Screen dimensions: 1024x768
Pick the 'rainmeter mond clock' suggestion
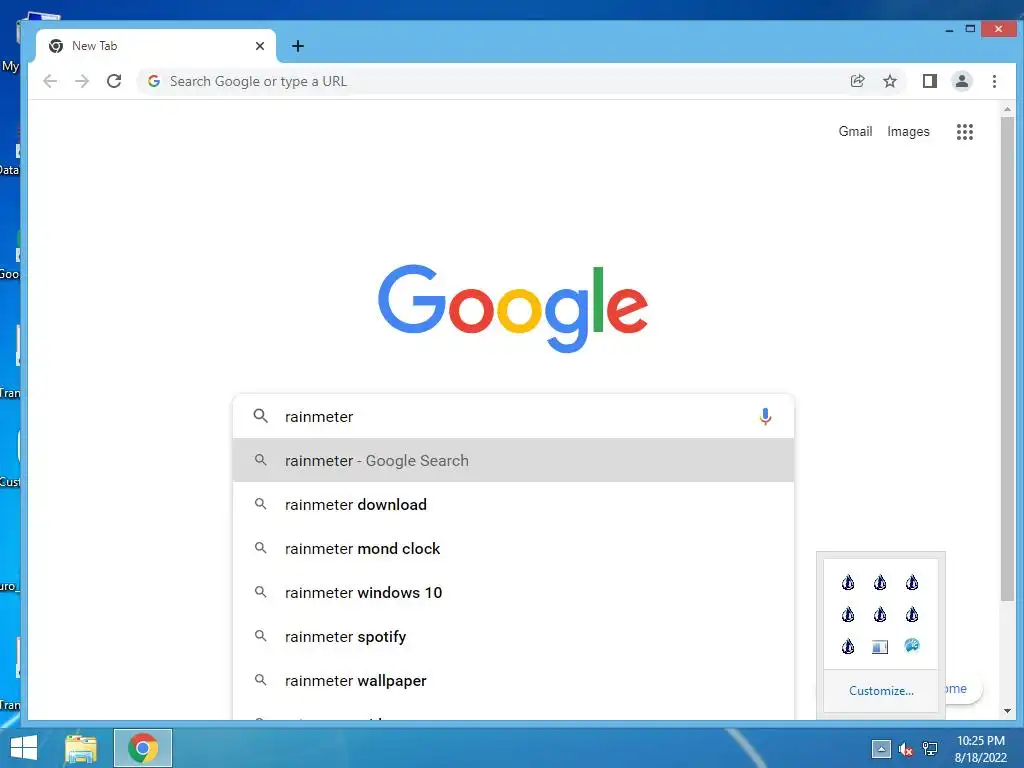[x=513, y=549]
